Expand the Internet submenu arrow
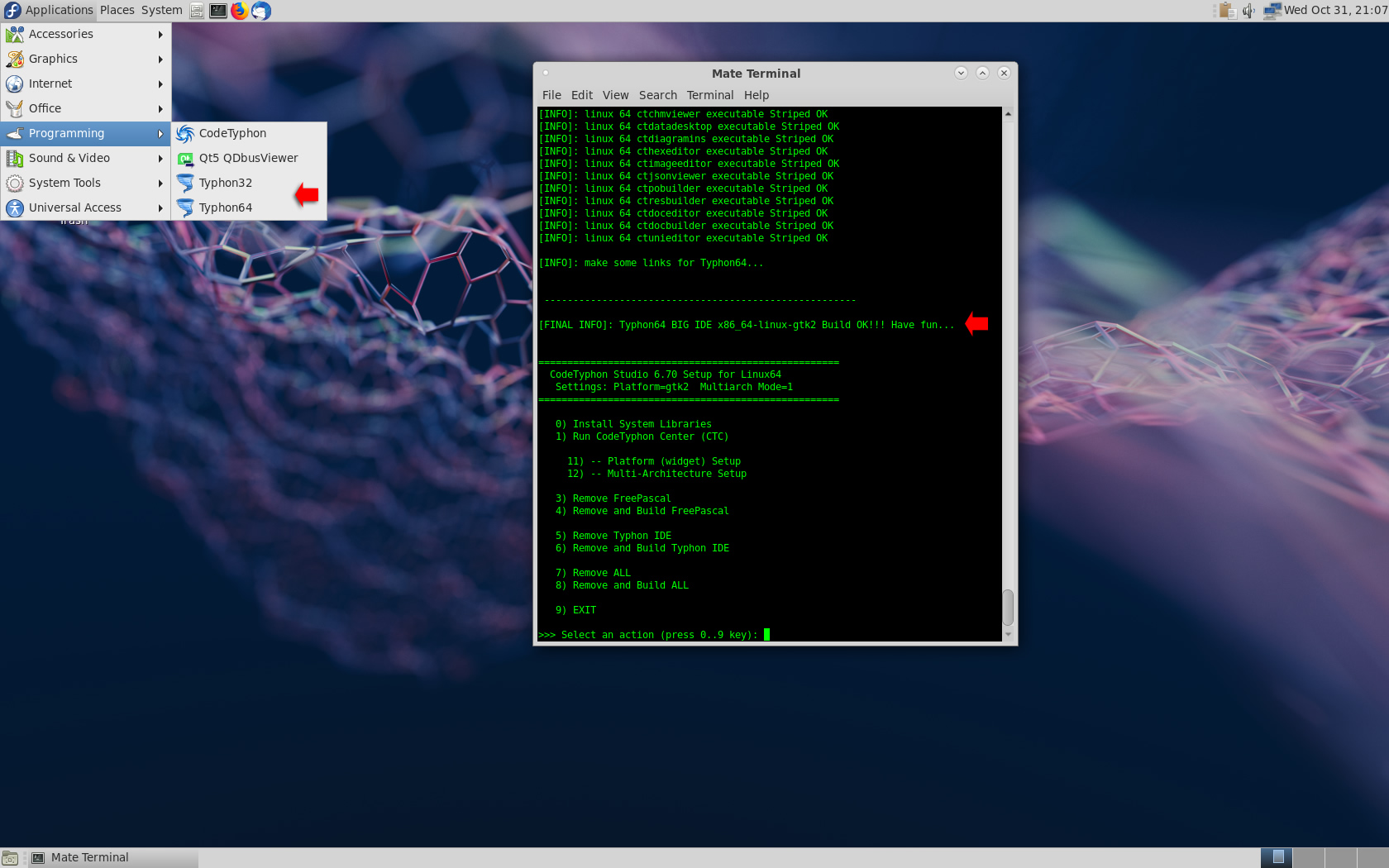 coord(160,84)
